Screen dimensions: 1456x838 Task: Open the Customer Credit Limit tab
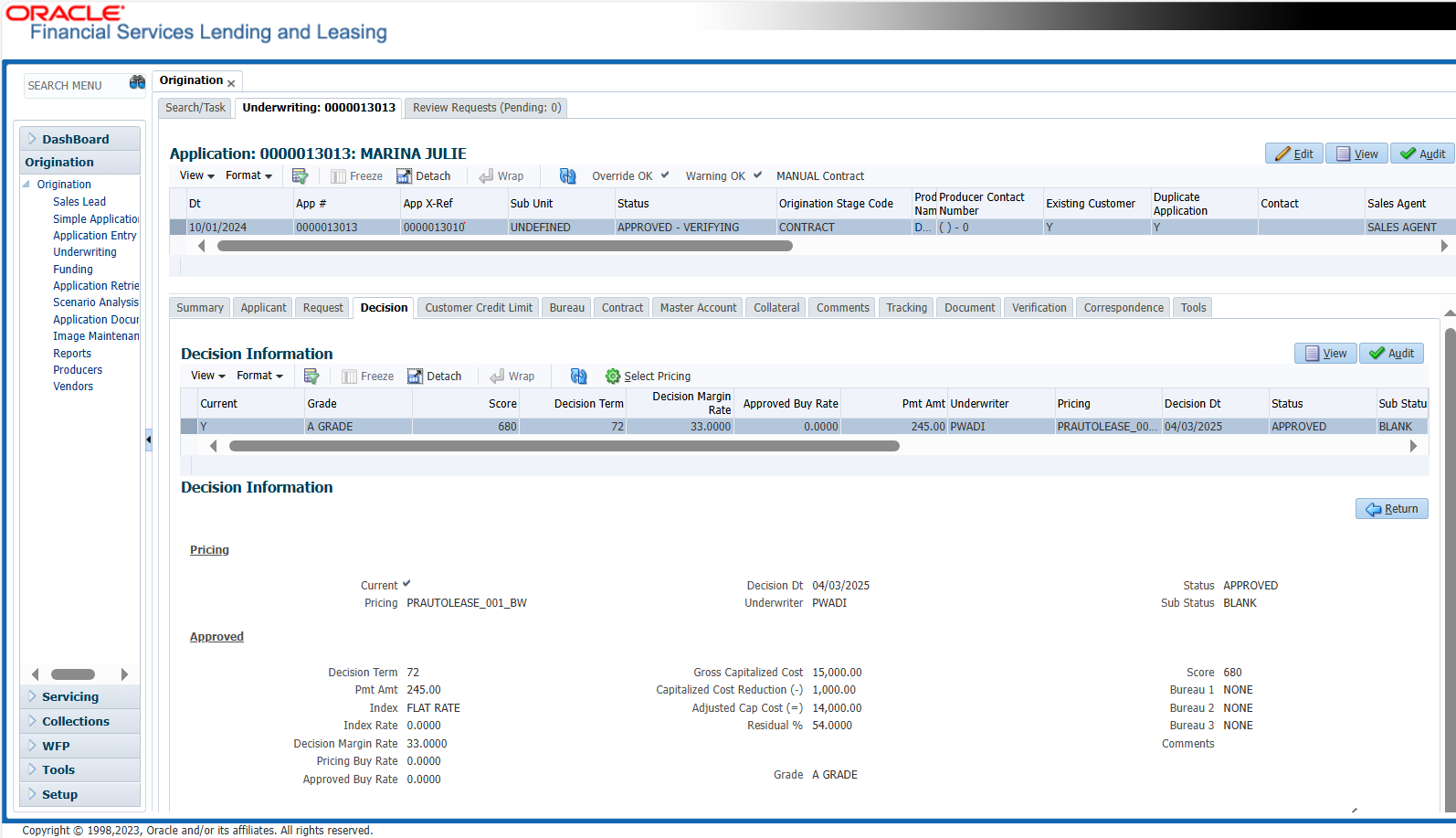479,308
